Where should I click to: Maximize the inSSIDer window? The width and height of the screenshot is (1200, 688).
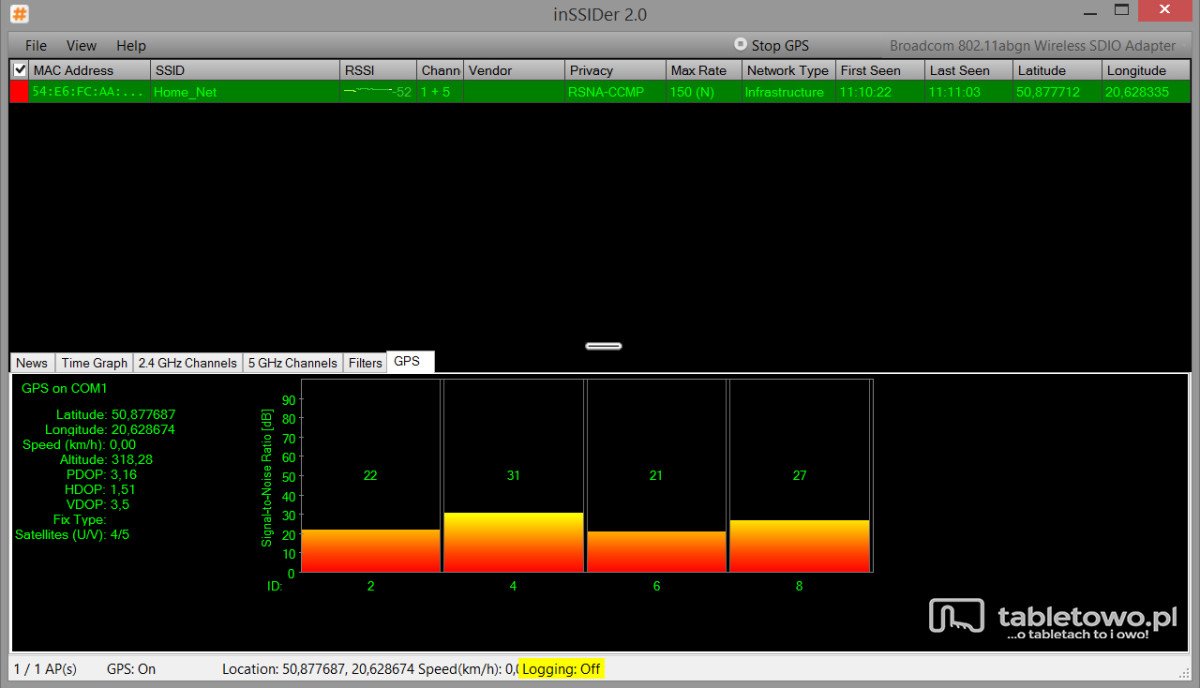coord(1122,10)
